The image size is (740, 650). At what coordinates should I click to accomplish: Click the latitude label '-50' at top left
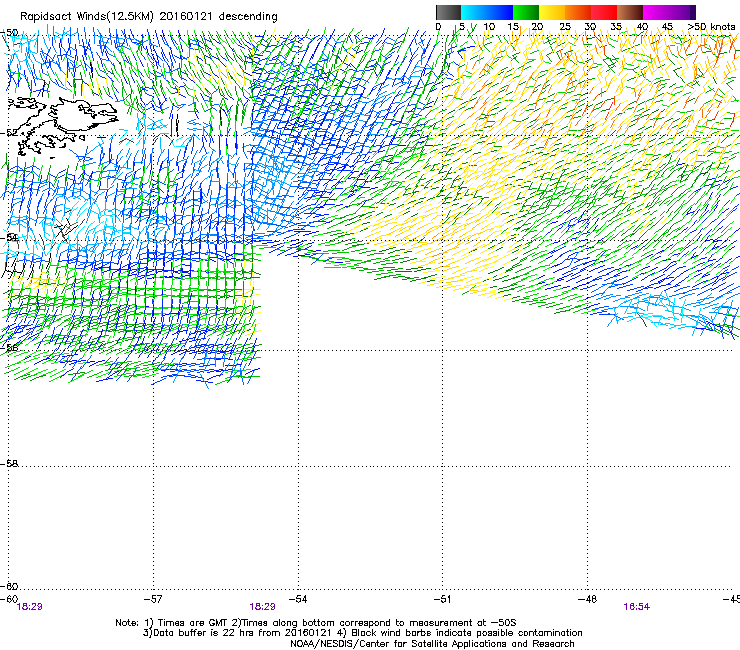9,33
